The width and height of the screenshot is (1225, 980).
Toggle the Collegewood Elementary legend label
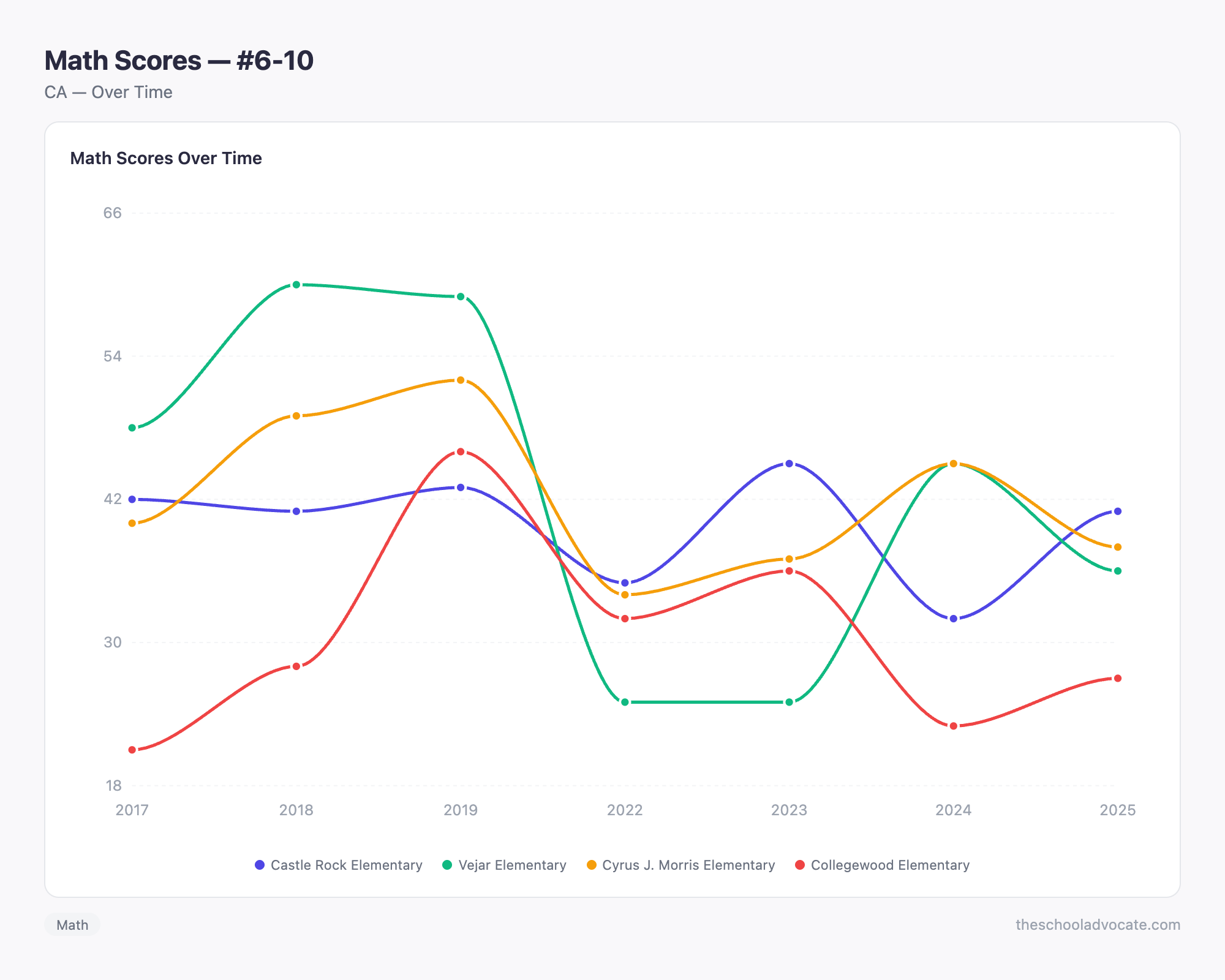point(890,865)
